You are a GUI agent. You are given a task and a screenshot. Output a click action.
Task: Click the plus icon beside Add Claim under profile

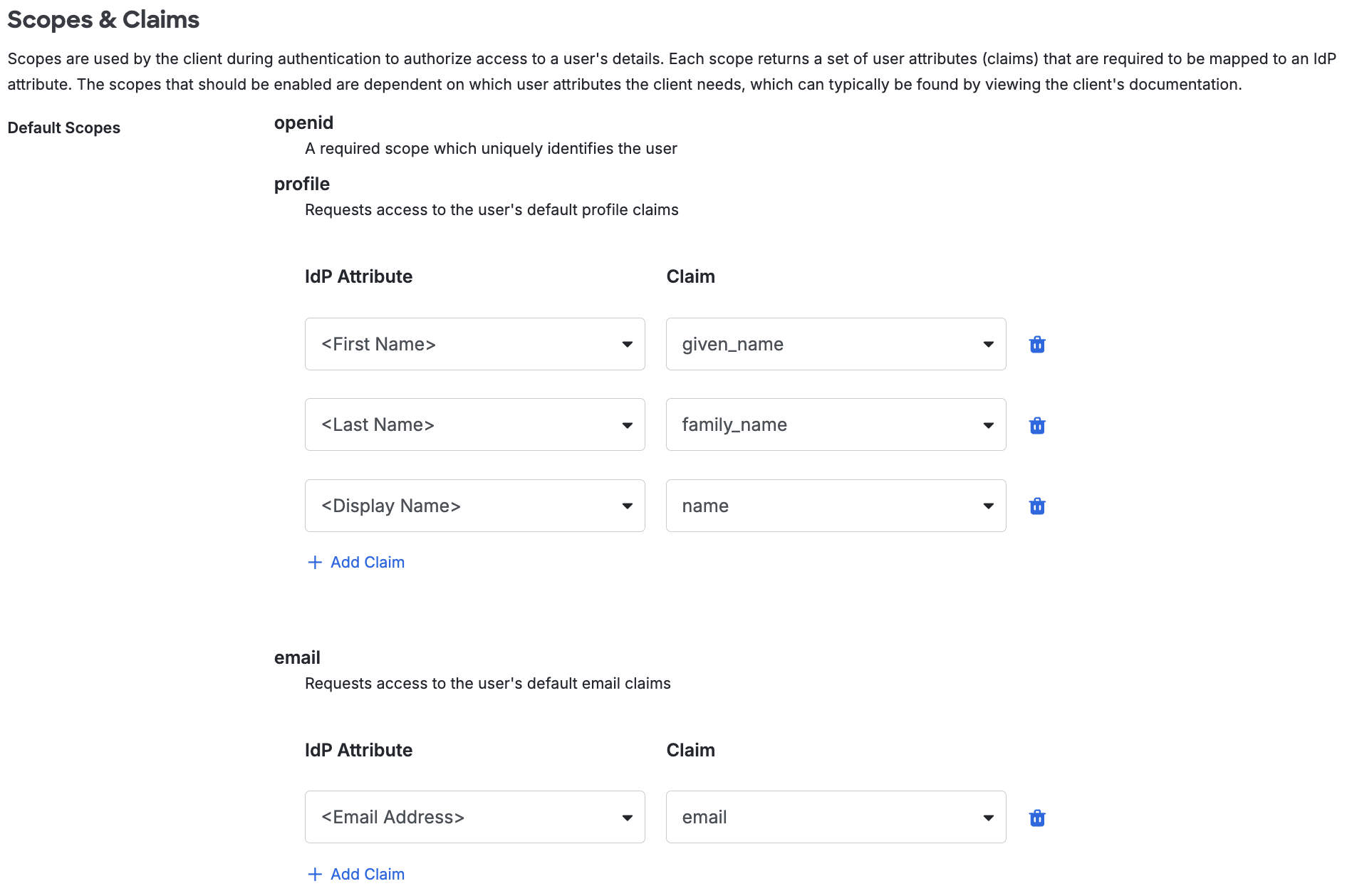[314, 562]
